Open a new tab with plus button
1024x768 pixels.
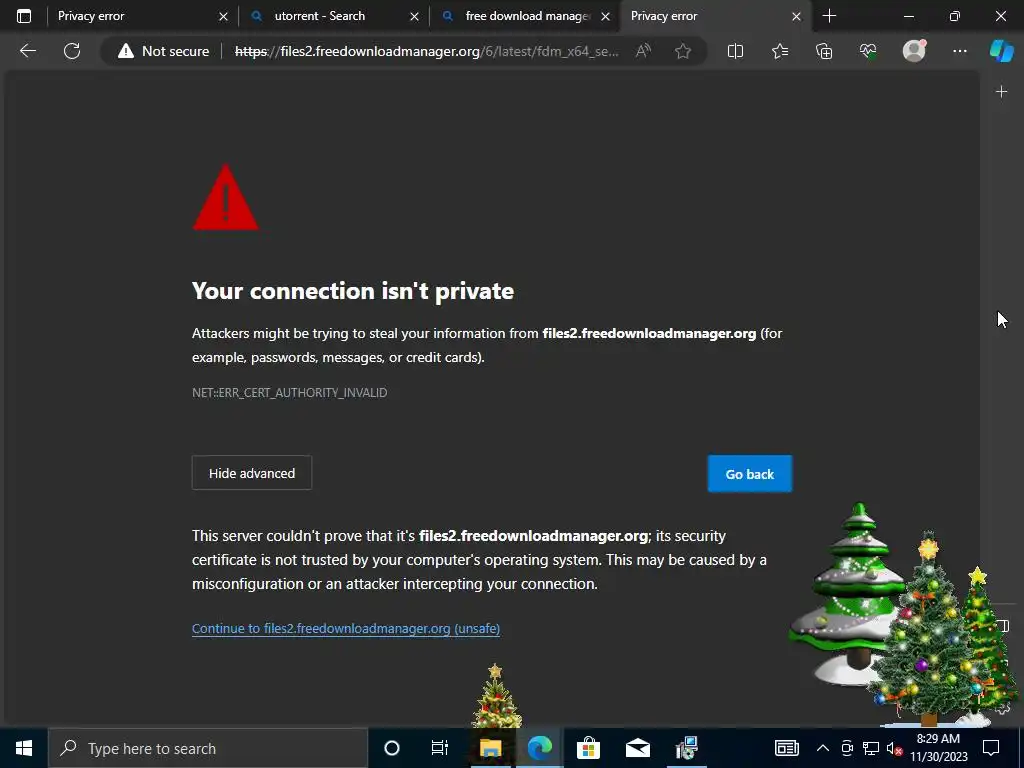point(829,16)
